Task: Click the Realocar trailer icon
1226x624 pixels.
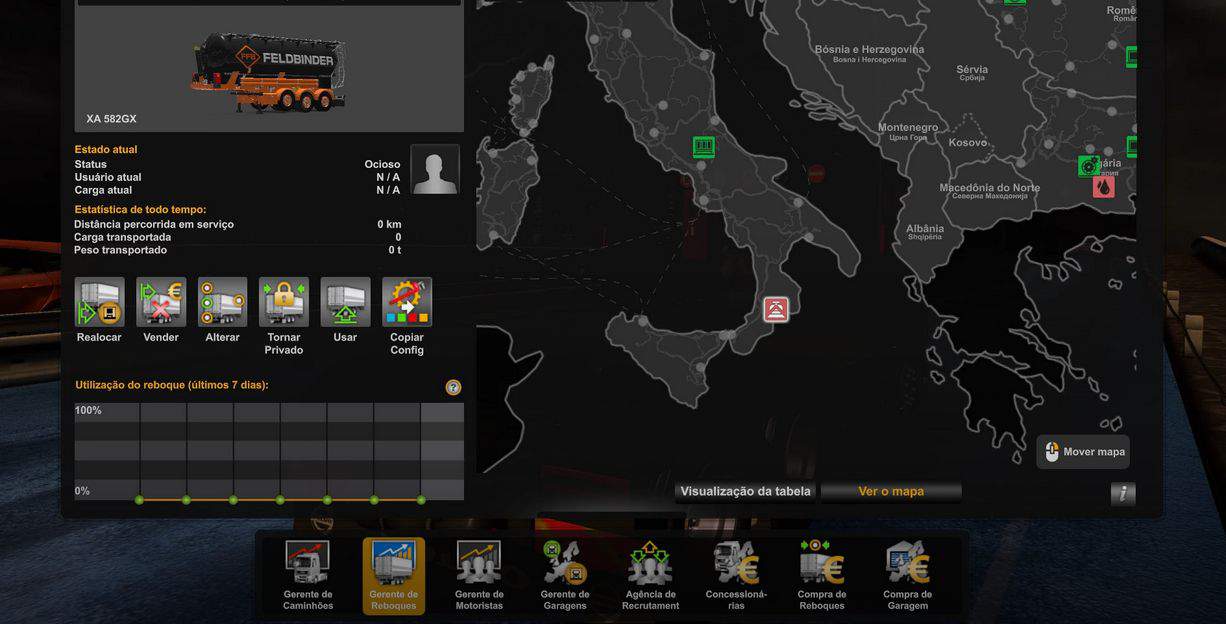Action: point(99,302)
